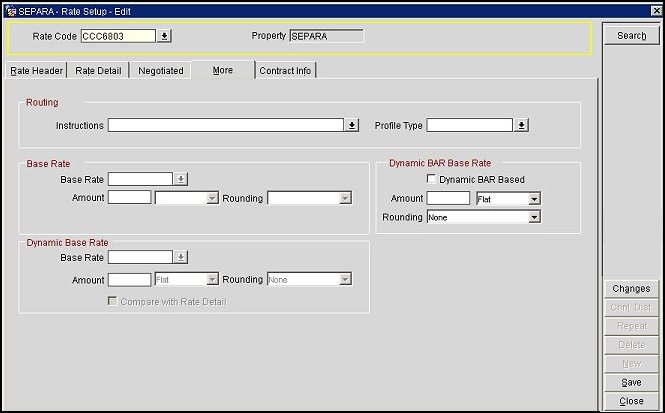This screenshot has height=413, width=665.
Task: Open the Rate Detail tab
Action: [98, 71]
